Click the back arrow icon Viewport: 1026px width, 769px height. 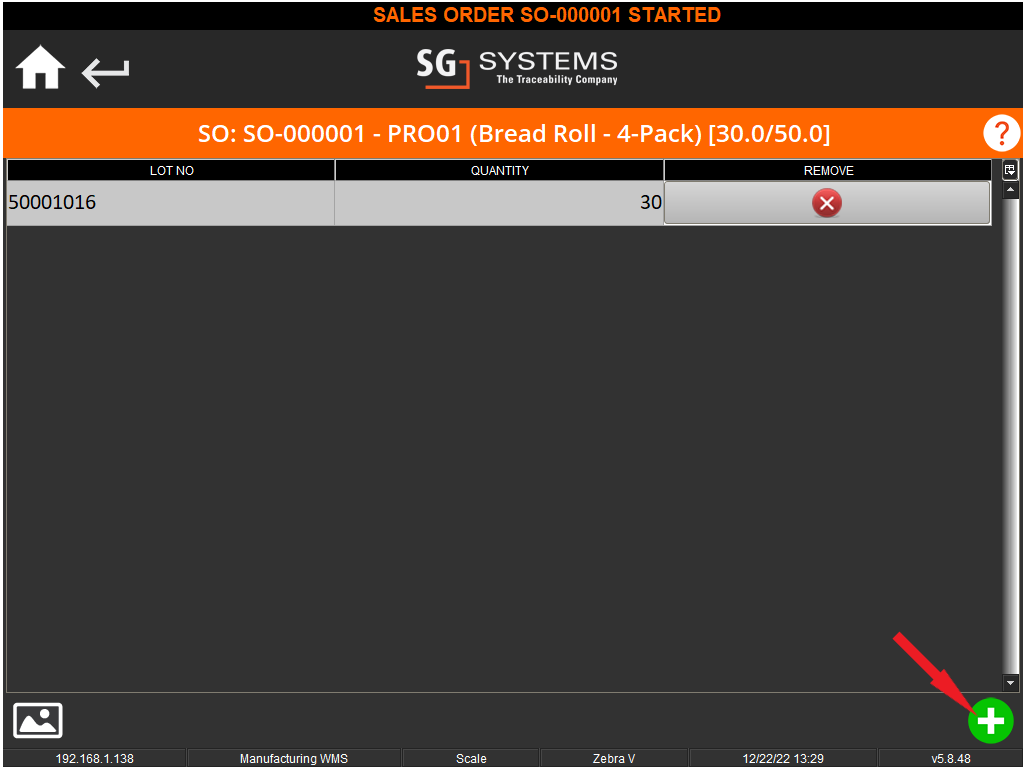click(x=106, y=72)
